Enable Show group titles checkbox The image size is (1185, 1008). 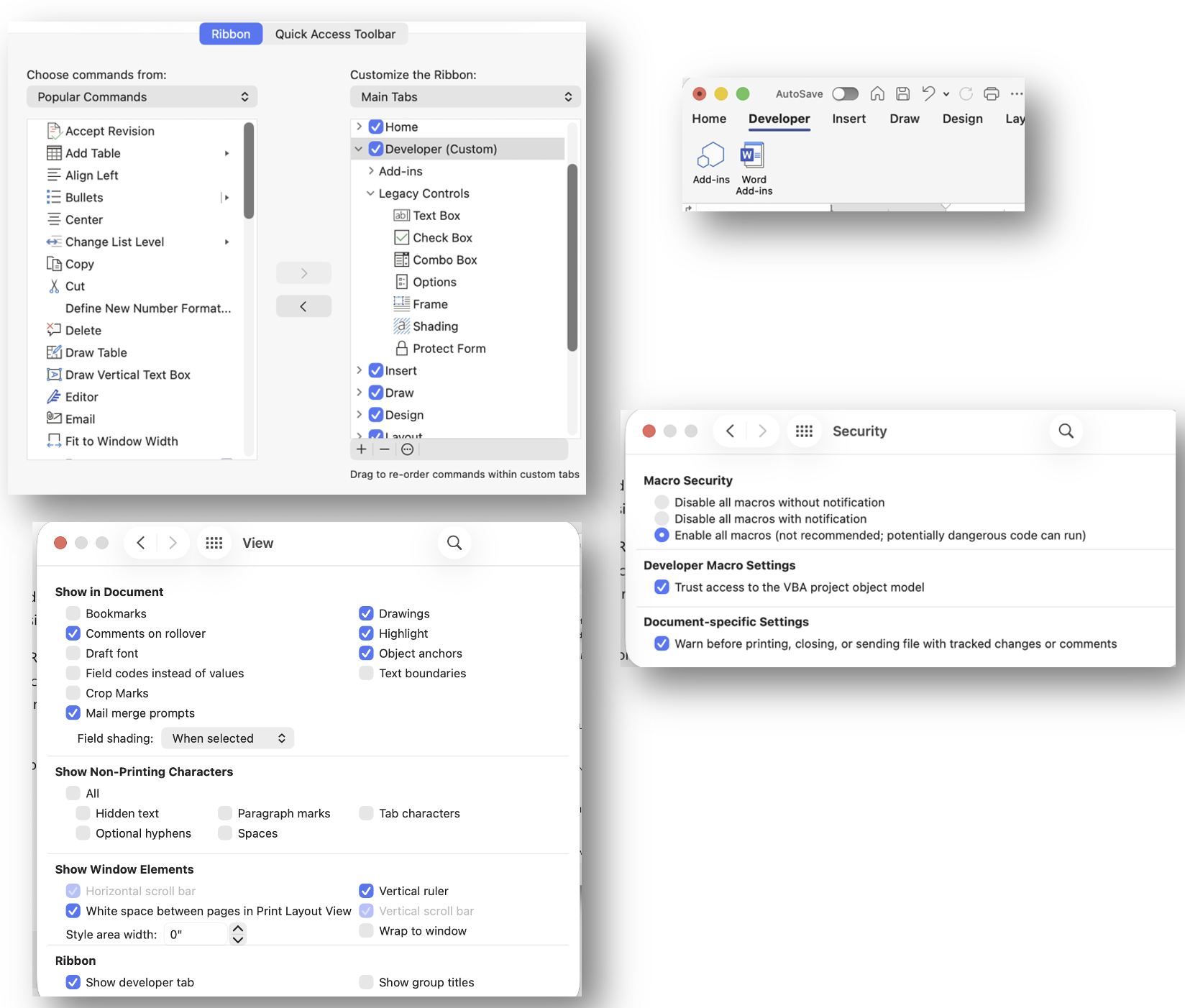[366, 982]
